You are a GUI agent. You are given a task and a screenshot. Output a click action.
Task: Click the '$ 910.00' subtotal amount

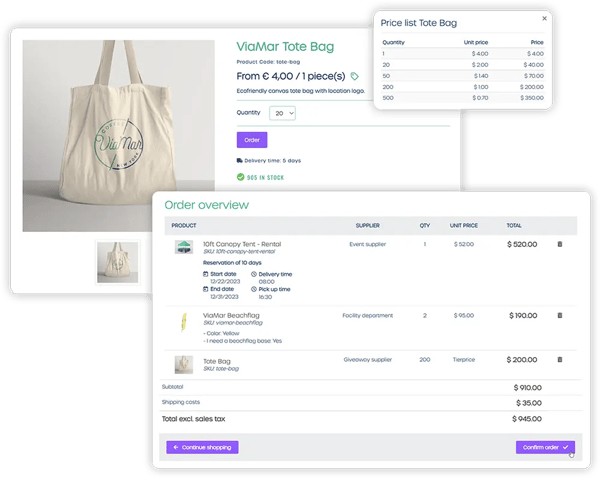pyautogui.click(x=527, y=388)
